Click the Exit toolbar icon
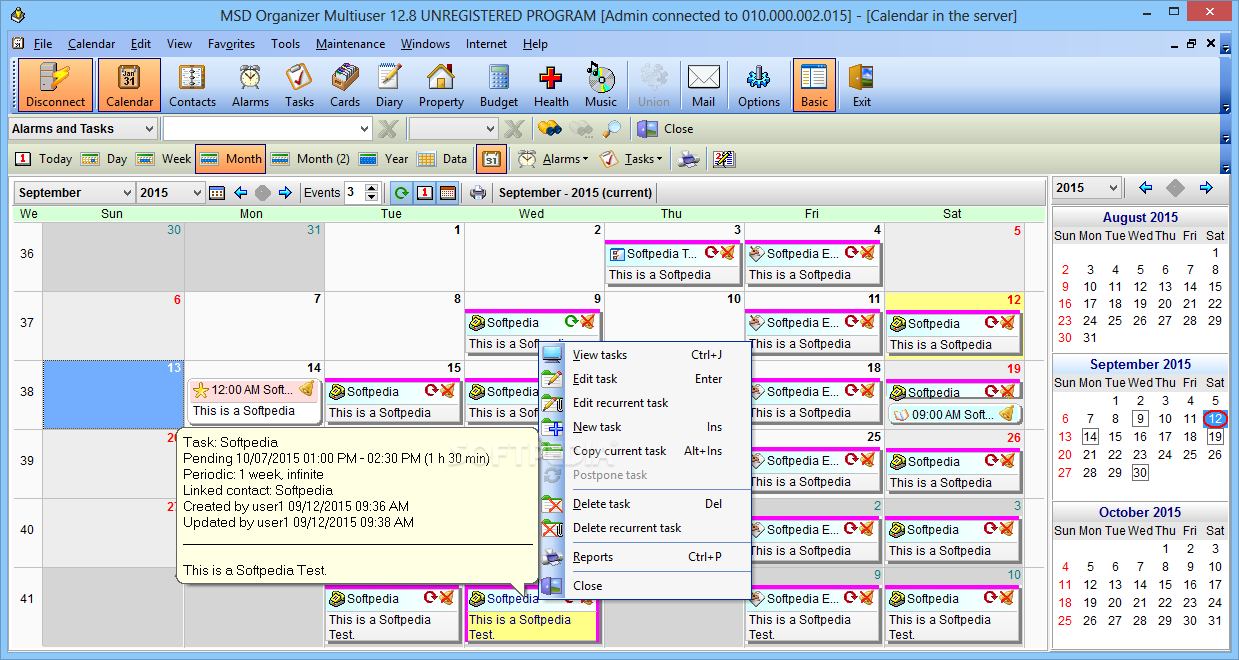Image resolution: width=1239 pixels, height=660 pixels. coord(861,85)
